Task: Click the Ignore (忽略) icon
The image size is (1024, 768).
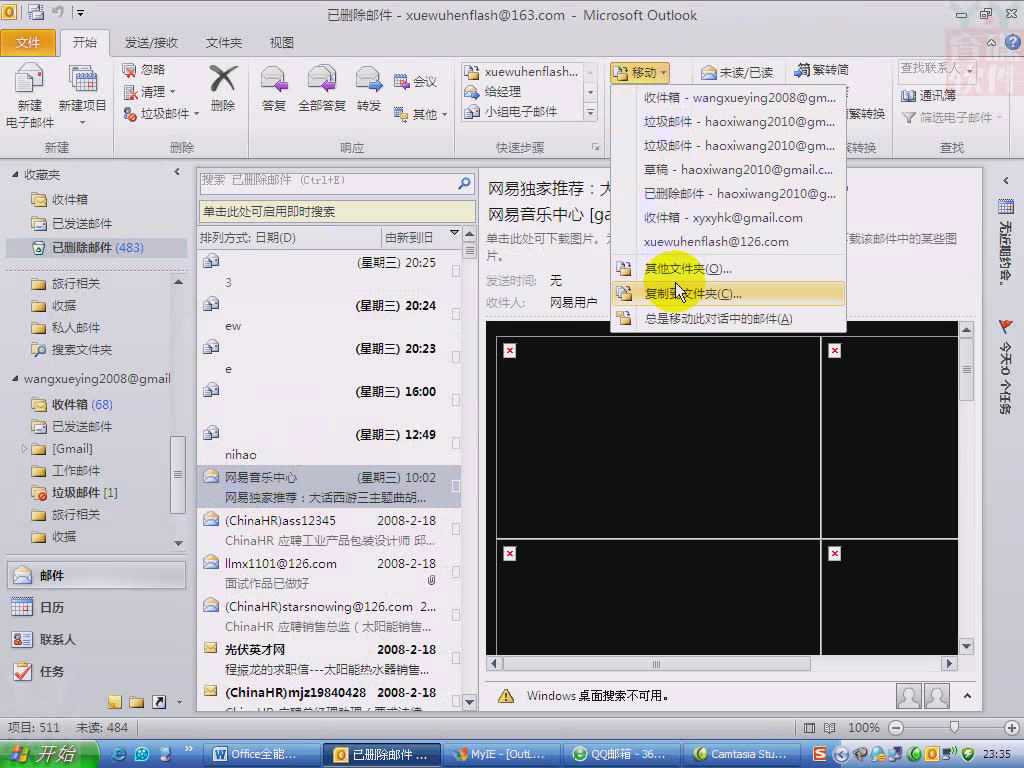Action: [129, 70]
